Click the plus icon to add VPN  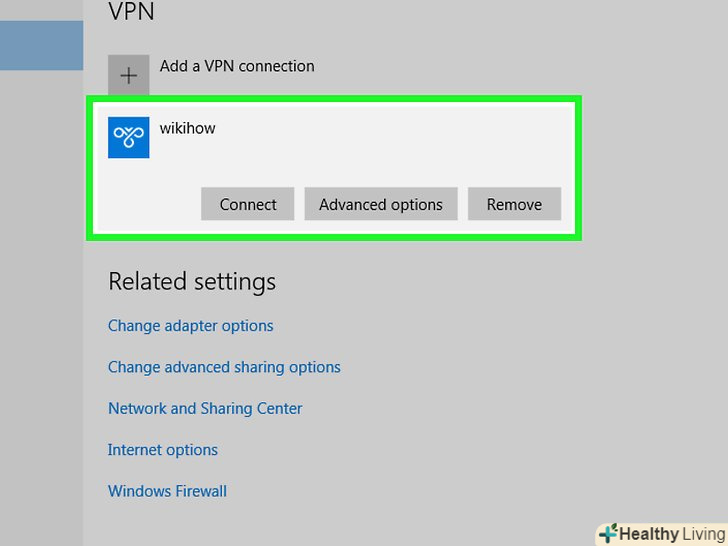point(129,75)
